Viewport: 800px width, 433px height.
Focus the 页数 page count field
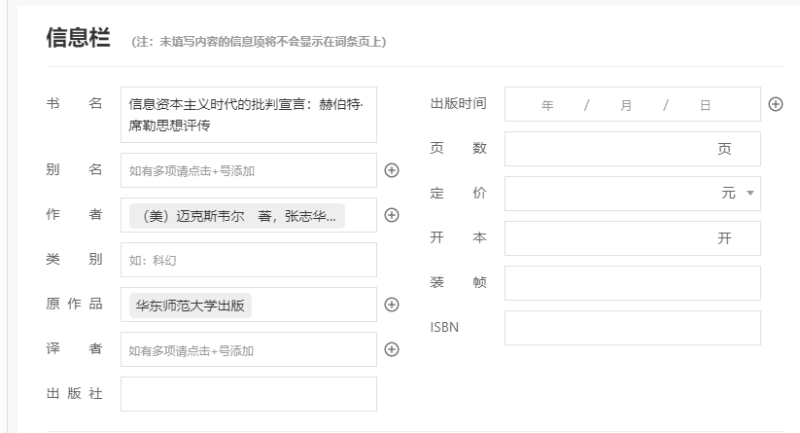(632, 149)
